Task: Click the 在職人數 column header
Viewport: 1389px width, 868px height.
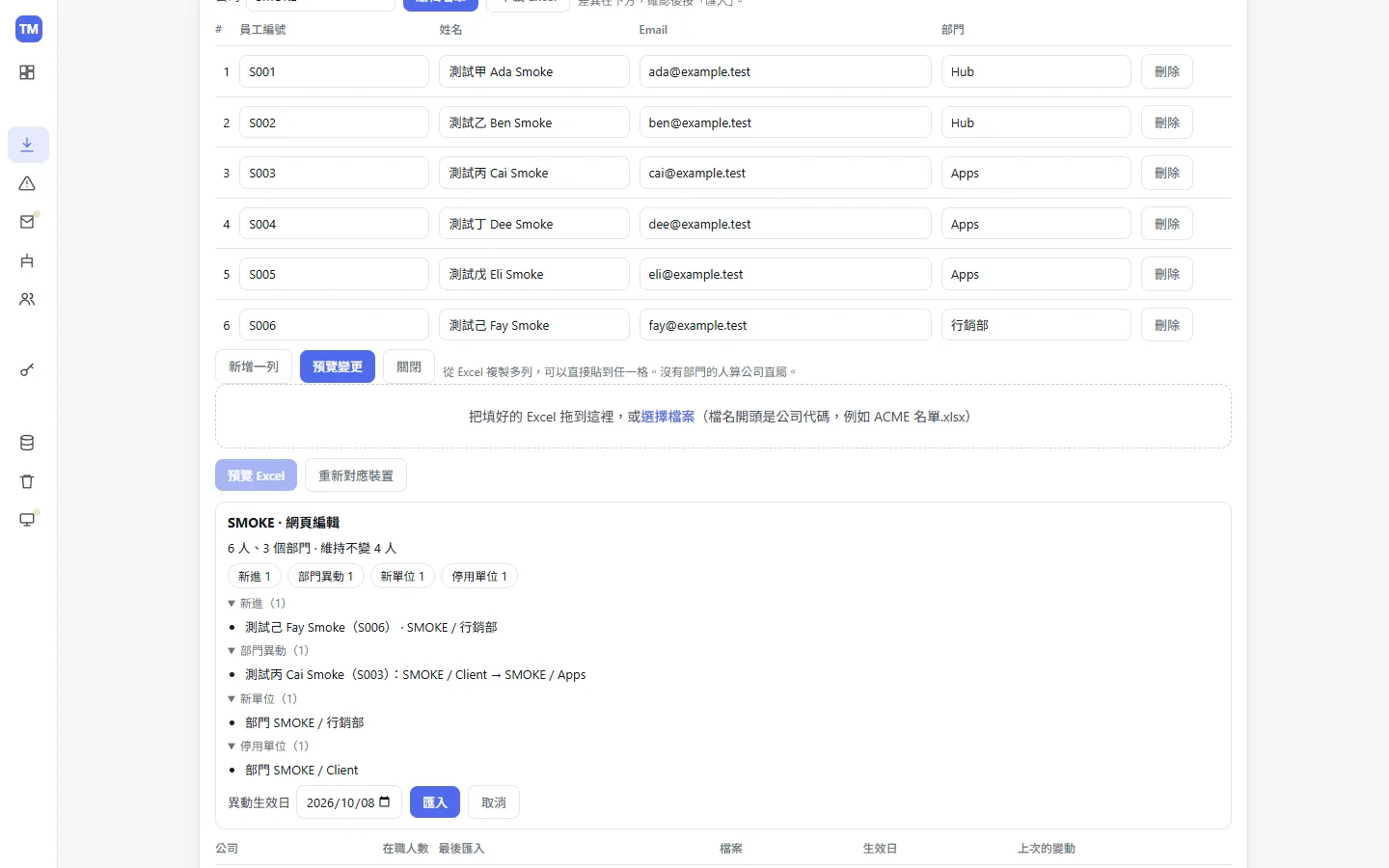Action: [405, 849]
